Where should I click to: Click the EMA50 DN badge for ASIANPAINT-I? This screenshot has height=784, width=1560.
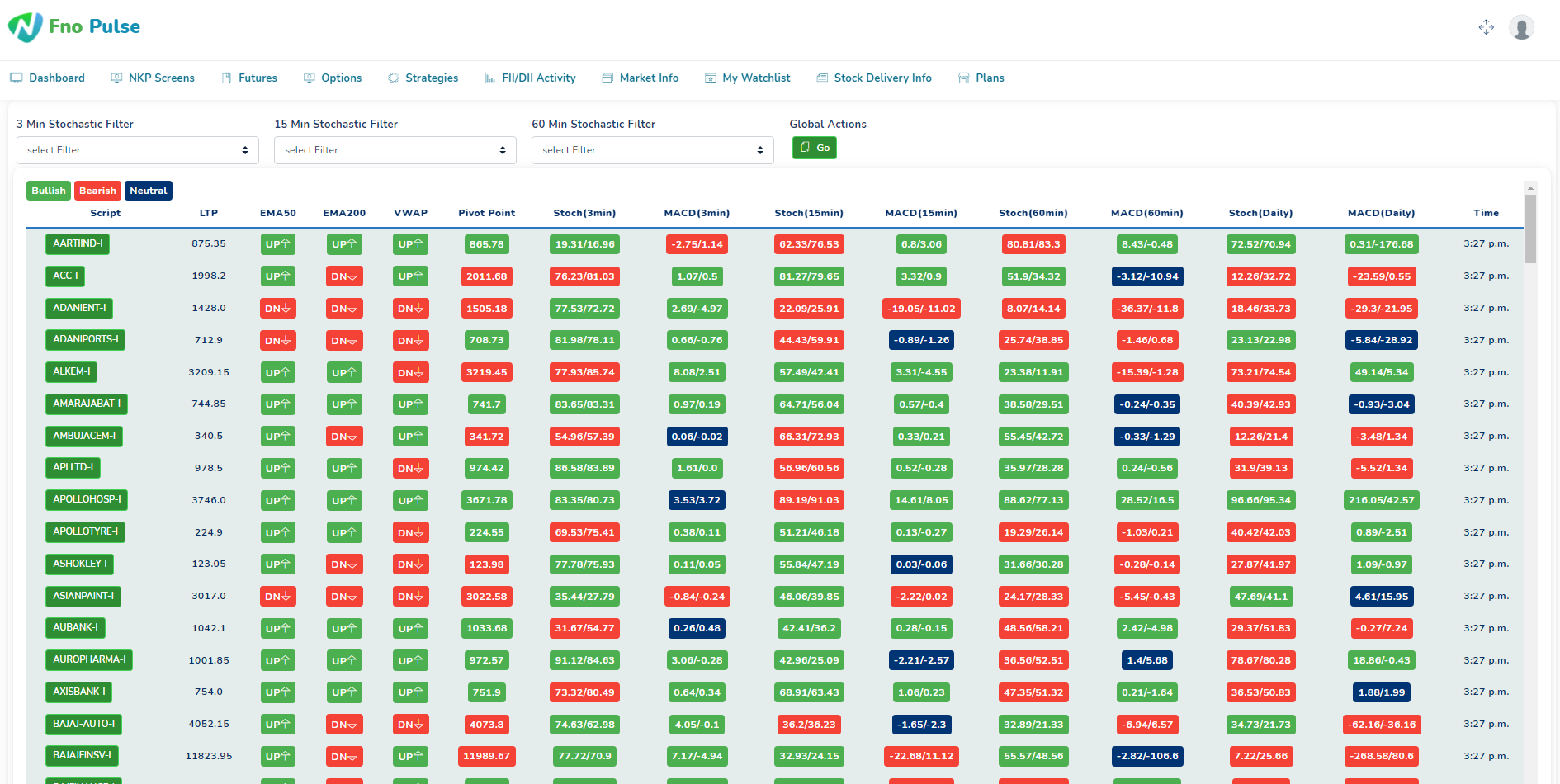point(278,596)
